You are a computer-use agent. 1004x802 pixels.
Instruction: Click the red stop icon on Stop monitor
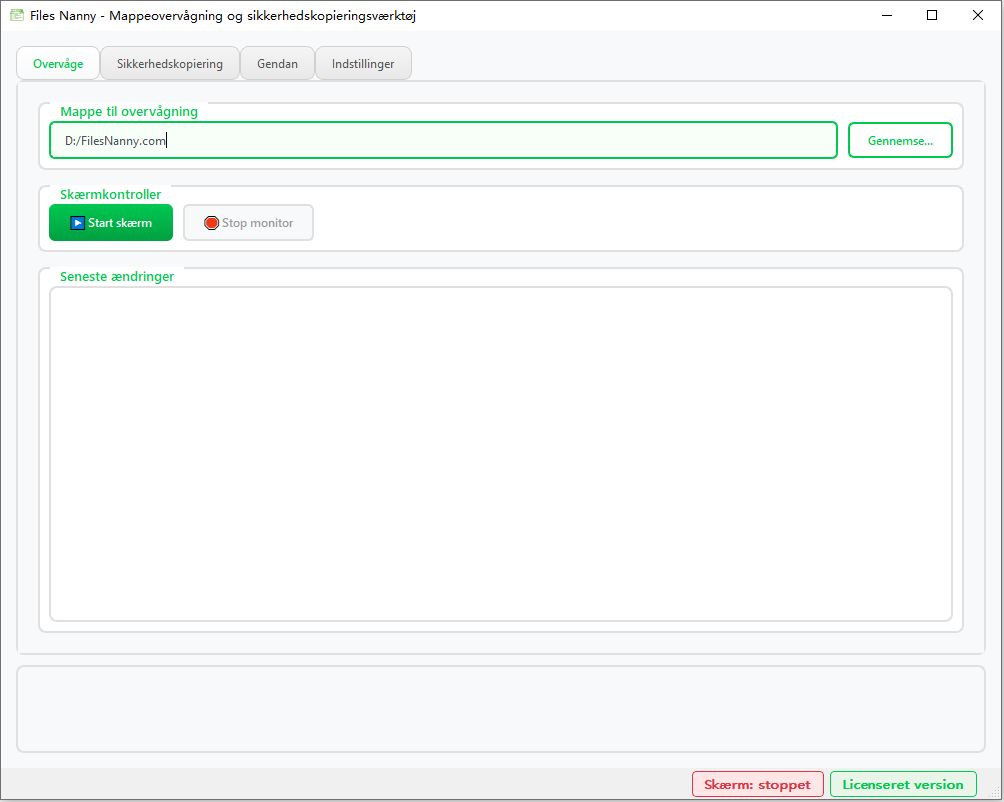[x=211, y=222]
